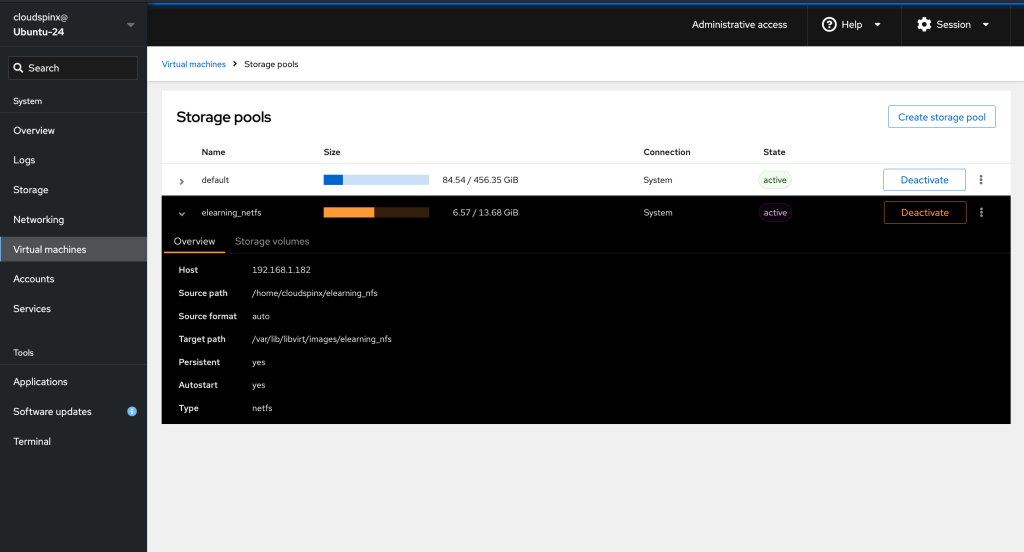Viewport: 1024px width, 552px height.
Task: Click target path /var/lib/libvirt/images/elearning_nfs
Action: click(x=322, y=339)
